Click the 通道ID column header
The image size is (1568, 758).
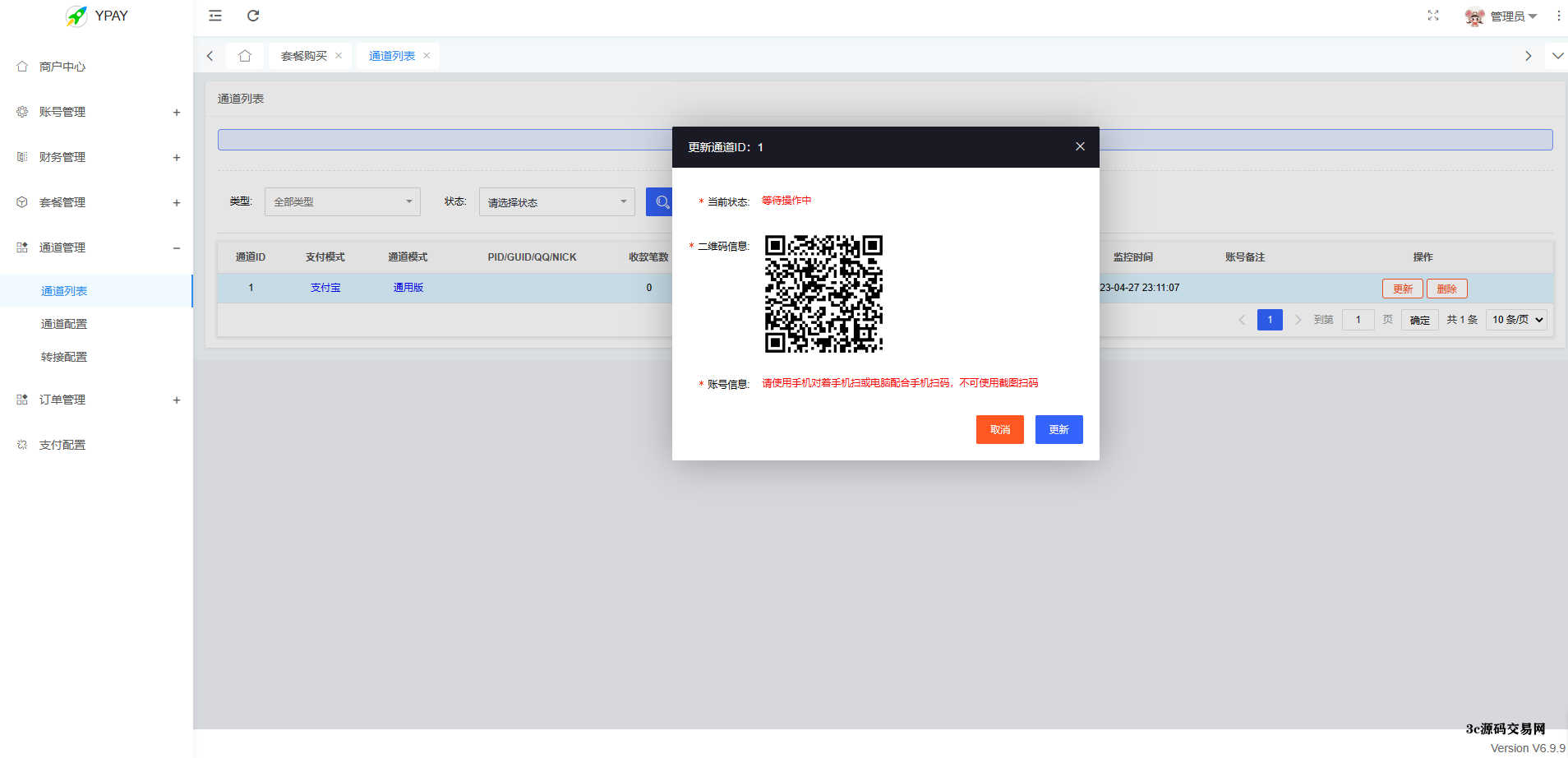coord(251,257)
